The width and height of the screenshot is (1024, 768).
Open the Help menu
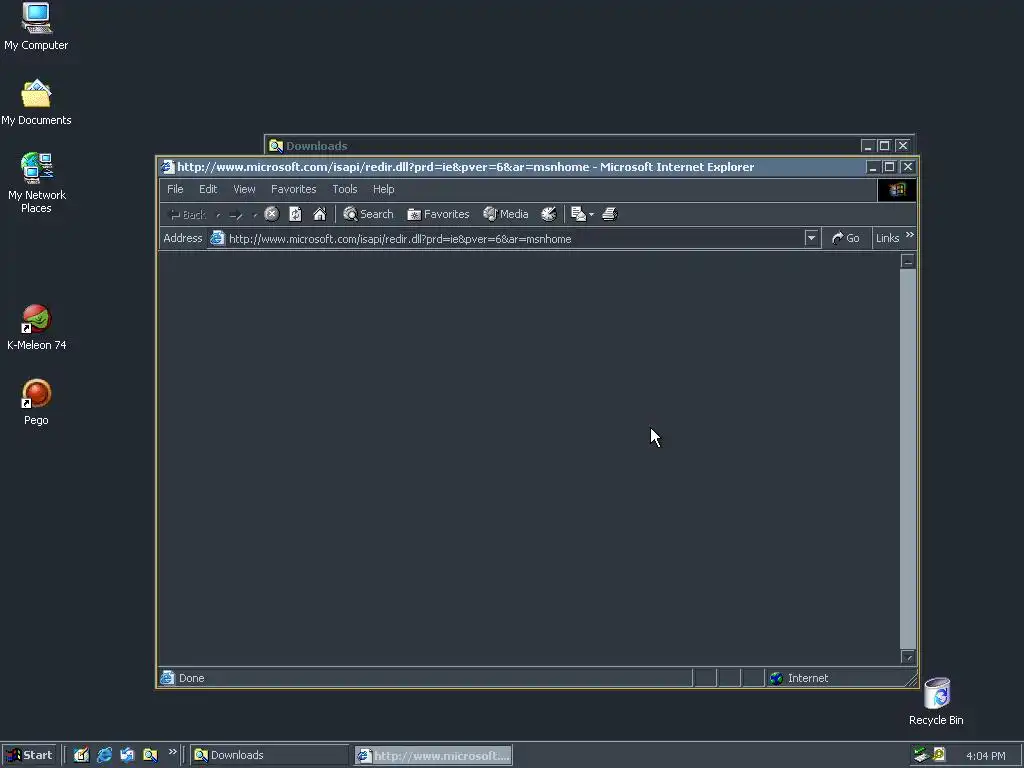383,189
